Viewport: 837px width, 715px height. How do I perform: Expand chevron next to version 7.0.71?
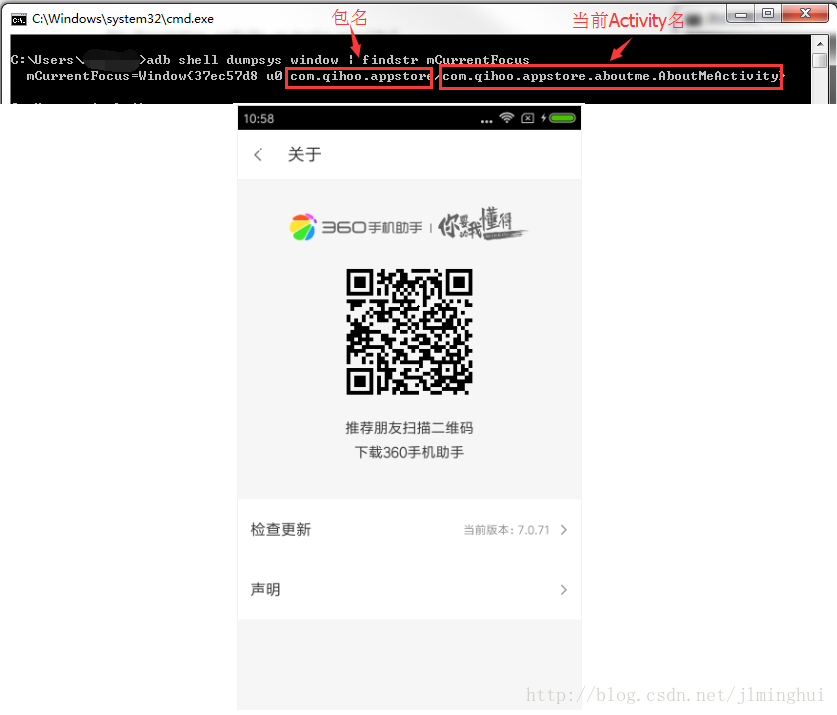(564, 530)
